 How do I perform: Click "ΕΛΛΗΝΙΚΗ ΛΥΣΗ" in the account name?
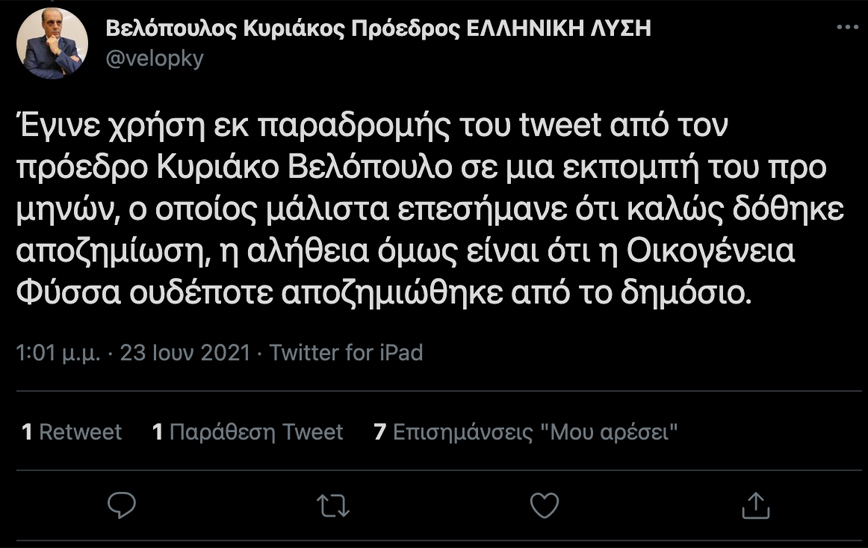(x=560, y=29)
